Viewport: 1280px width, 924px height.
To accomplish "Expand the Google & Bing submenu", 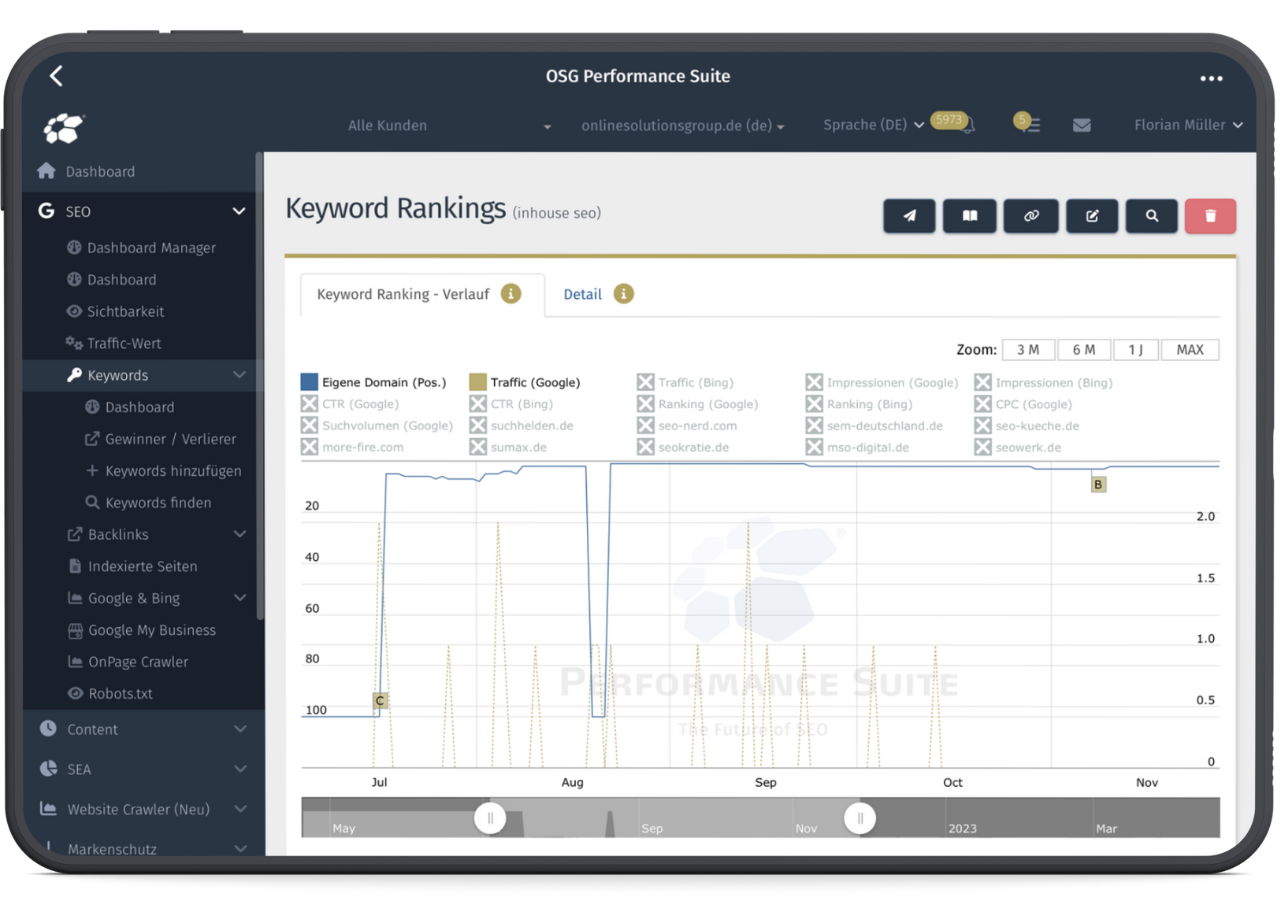I will click(x=239, y=598).
